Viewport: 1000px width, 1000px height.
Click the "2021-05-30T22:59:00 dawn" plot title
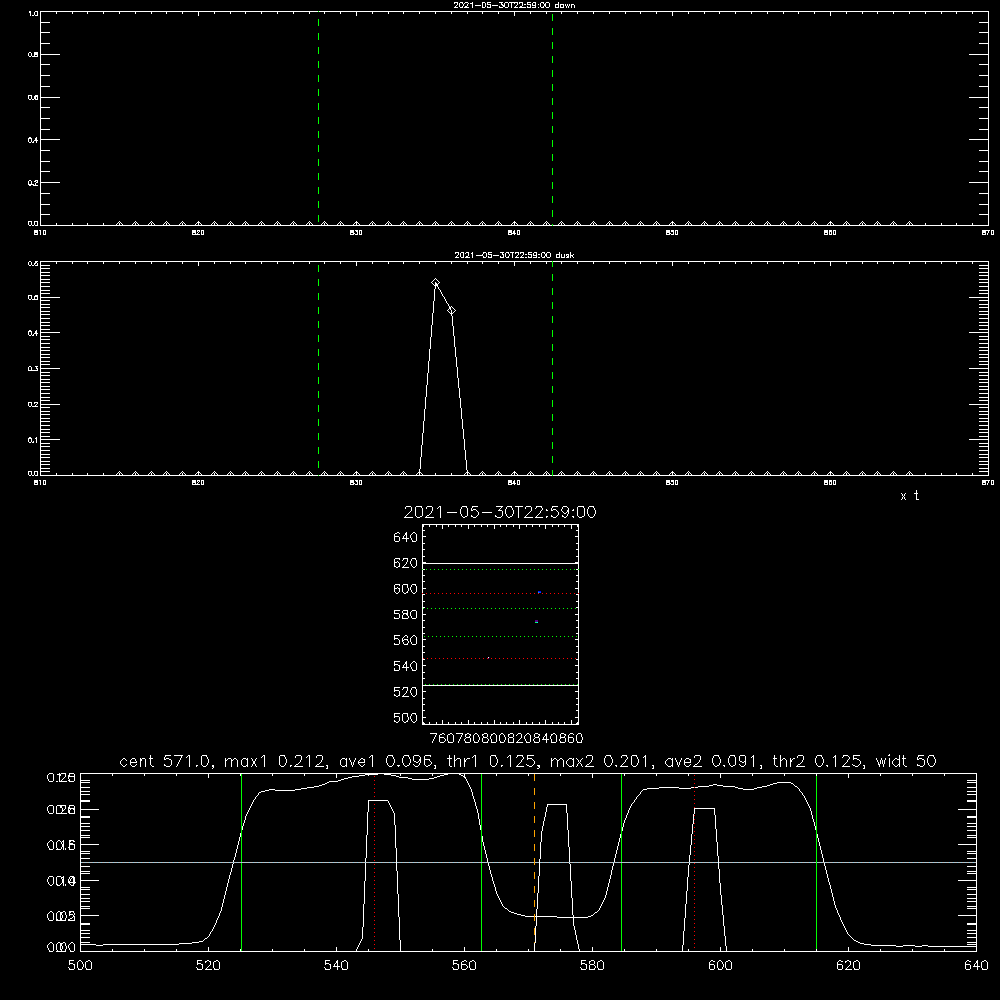(x=514, y=5)
